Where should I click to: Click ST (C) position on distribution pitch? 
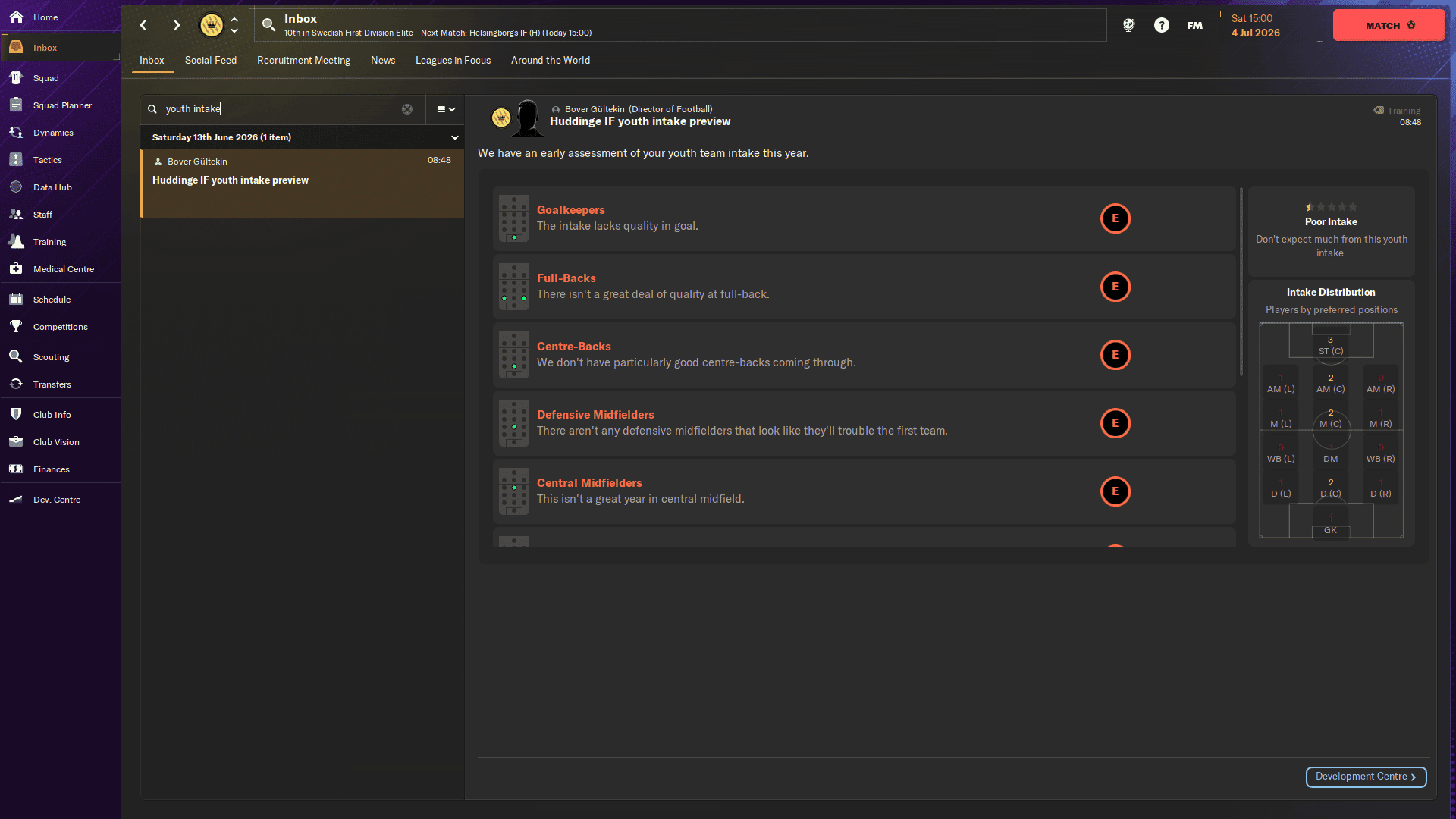tap(1331, 346)
